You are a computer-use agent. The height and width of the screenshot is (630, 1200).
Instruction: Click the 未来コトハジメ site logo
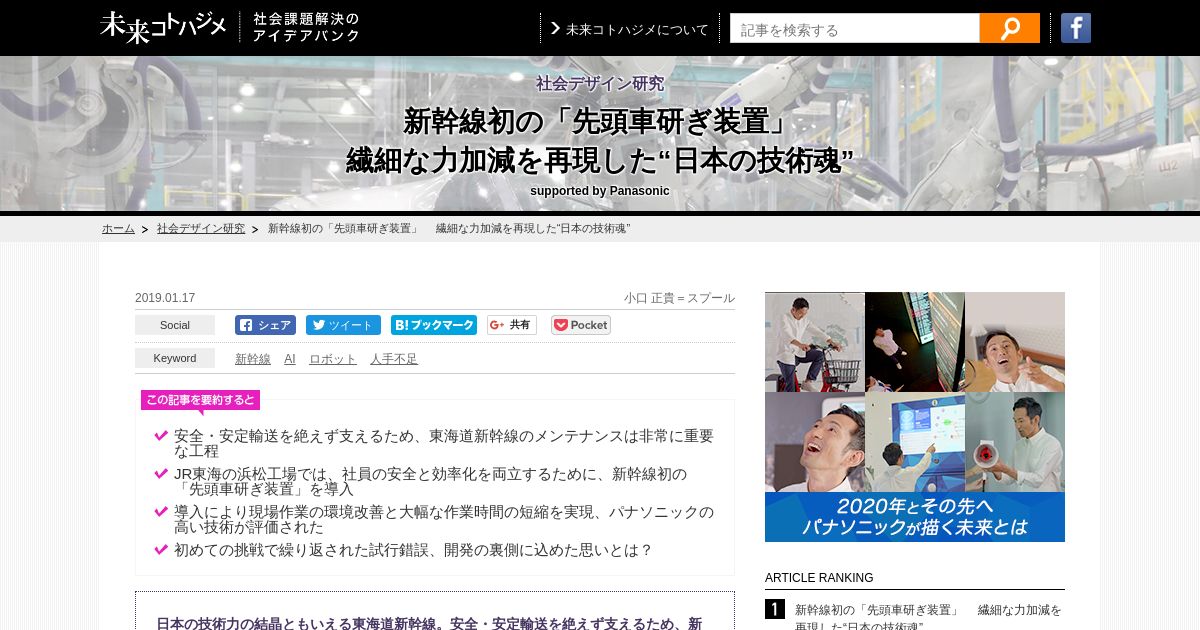click(163, 27)
